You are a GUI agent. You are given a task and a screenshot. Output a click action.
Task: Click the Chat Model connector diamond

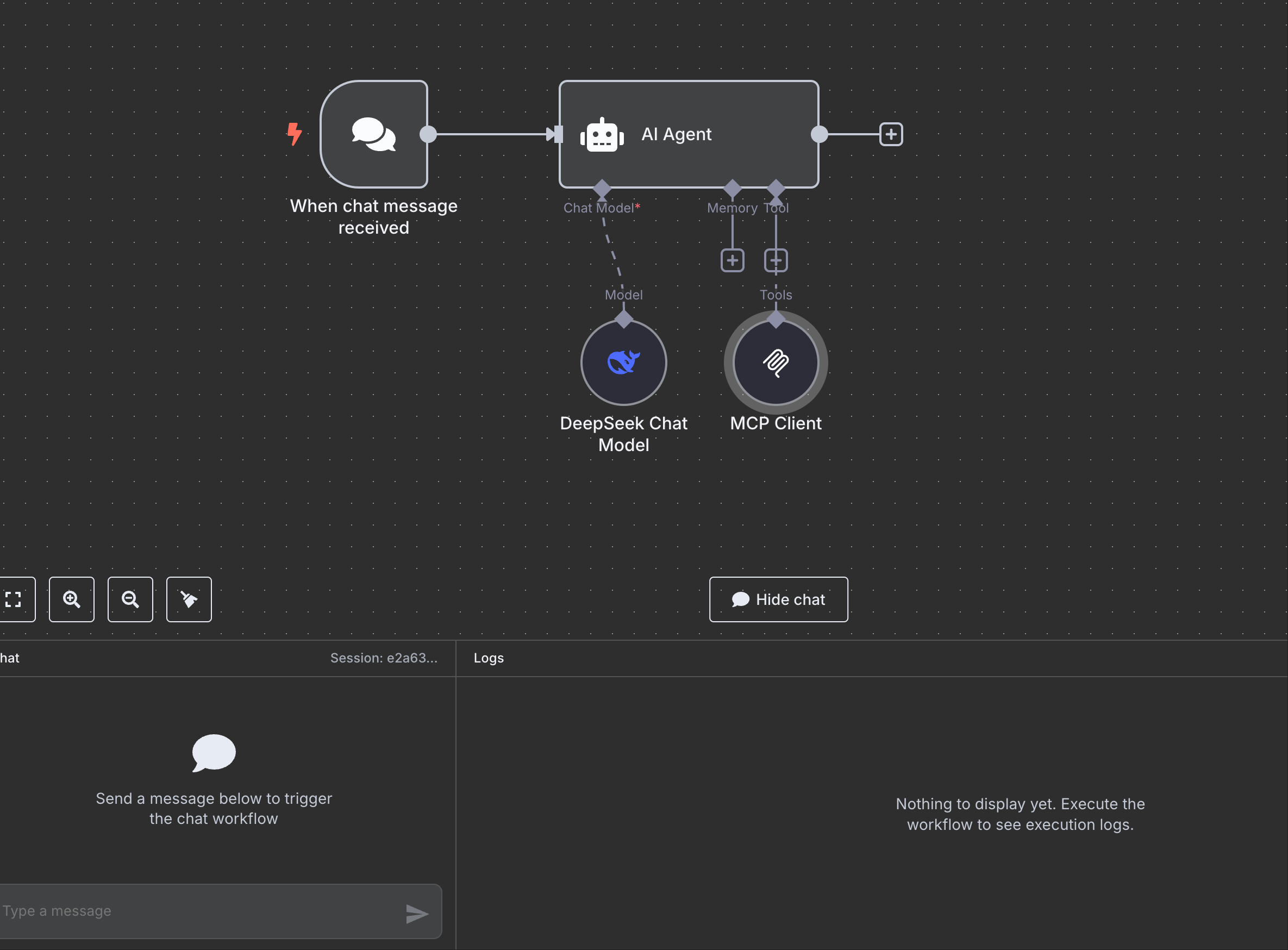(602, 188)
